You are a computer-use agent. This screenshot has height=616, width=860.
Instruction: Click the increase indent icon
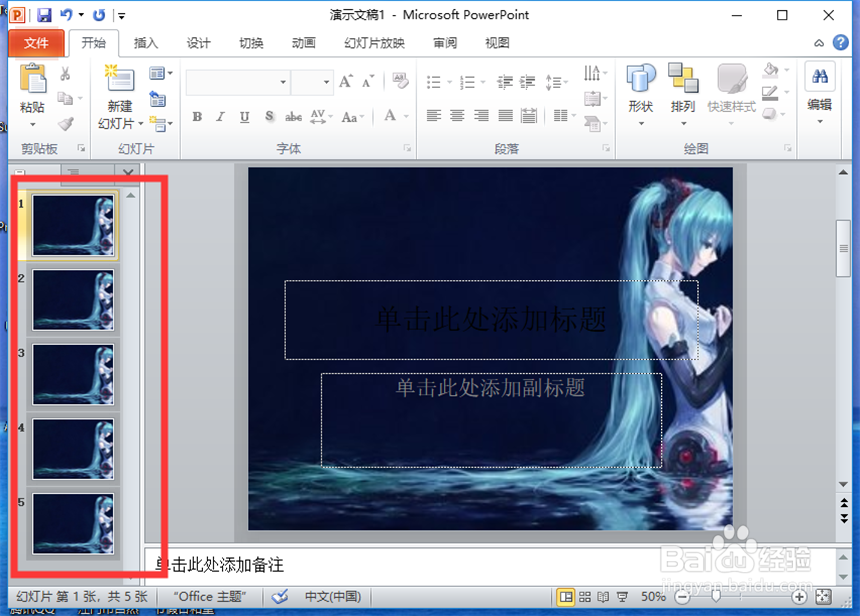527,82
